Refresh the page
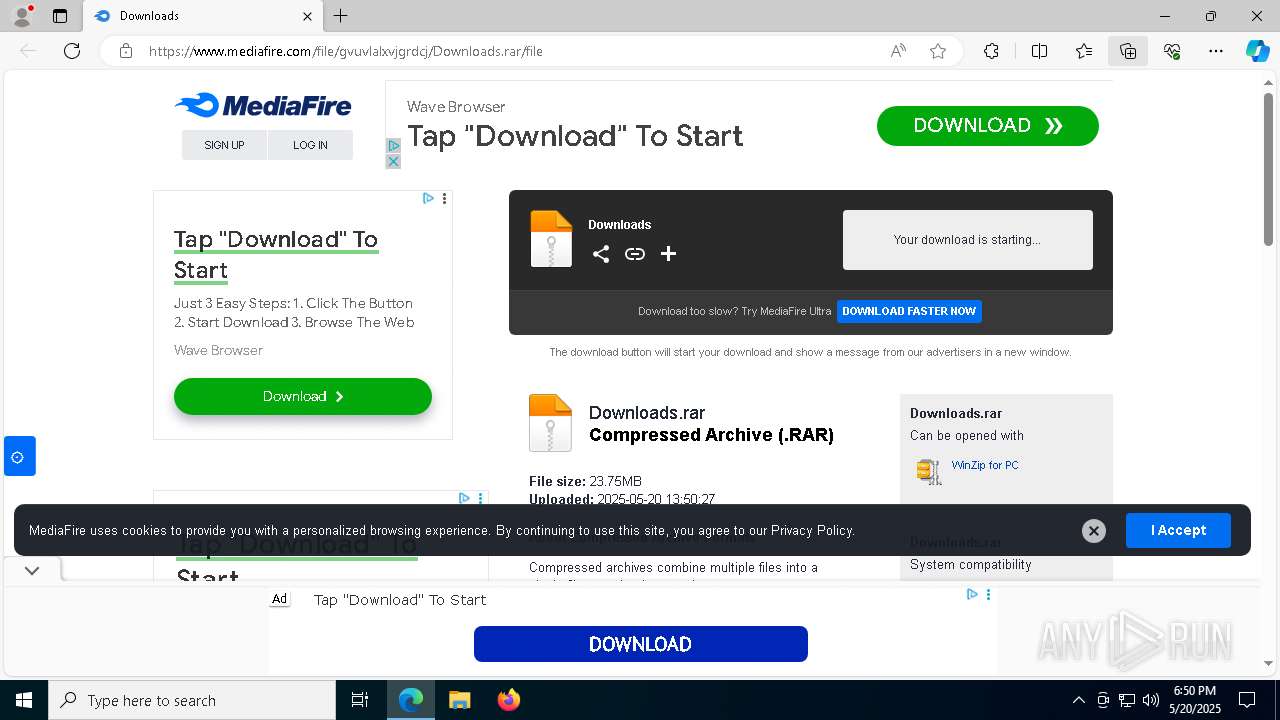 (72, 51)
